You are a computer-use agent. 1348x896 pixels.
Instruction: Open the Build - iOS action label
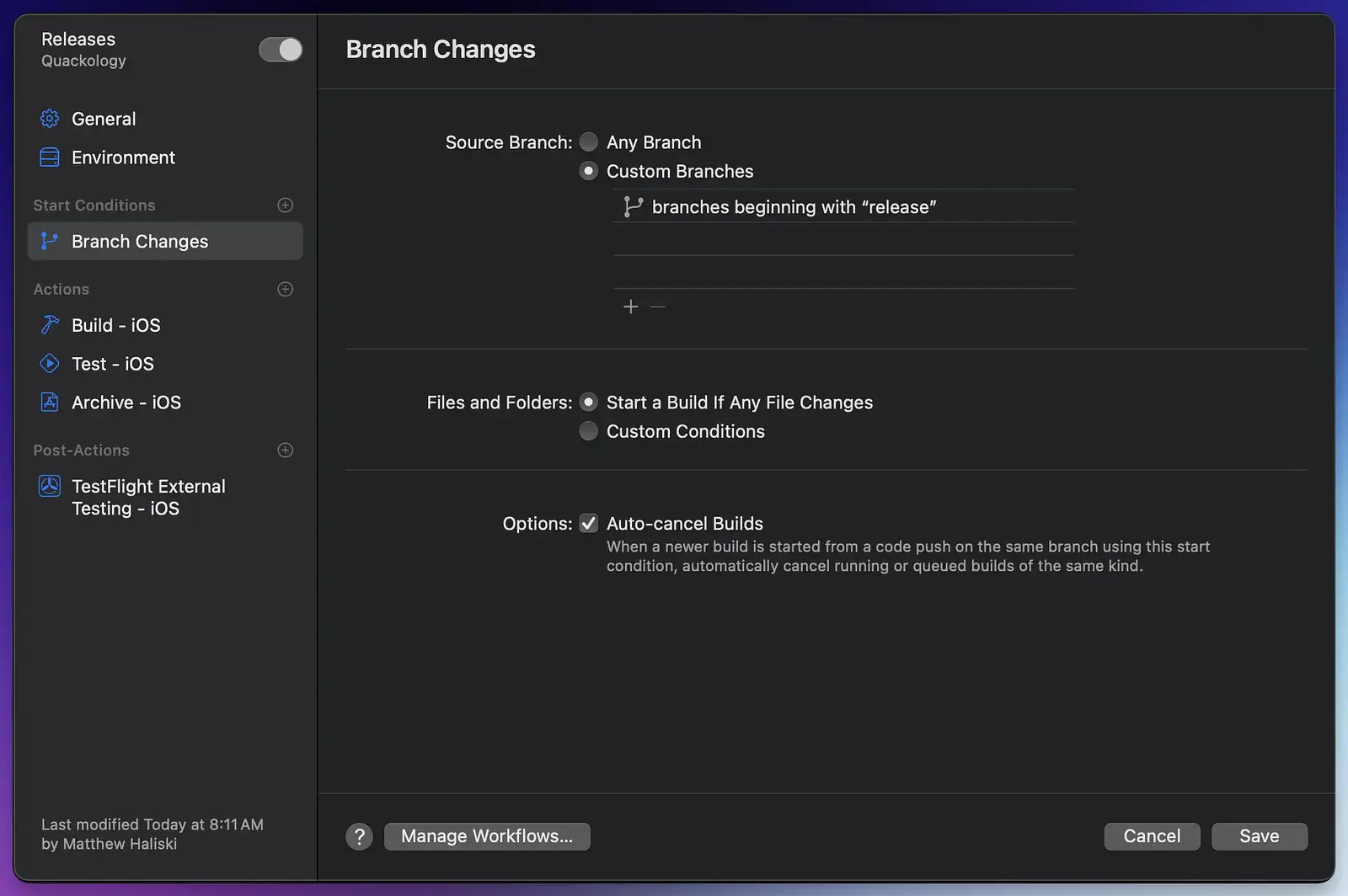(116, 326)
